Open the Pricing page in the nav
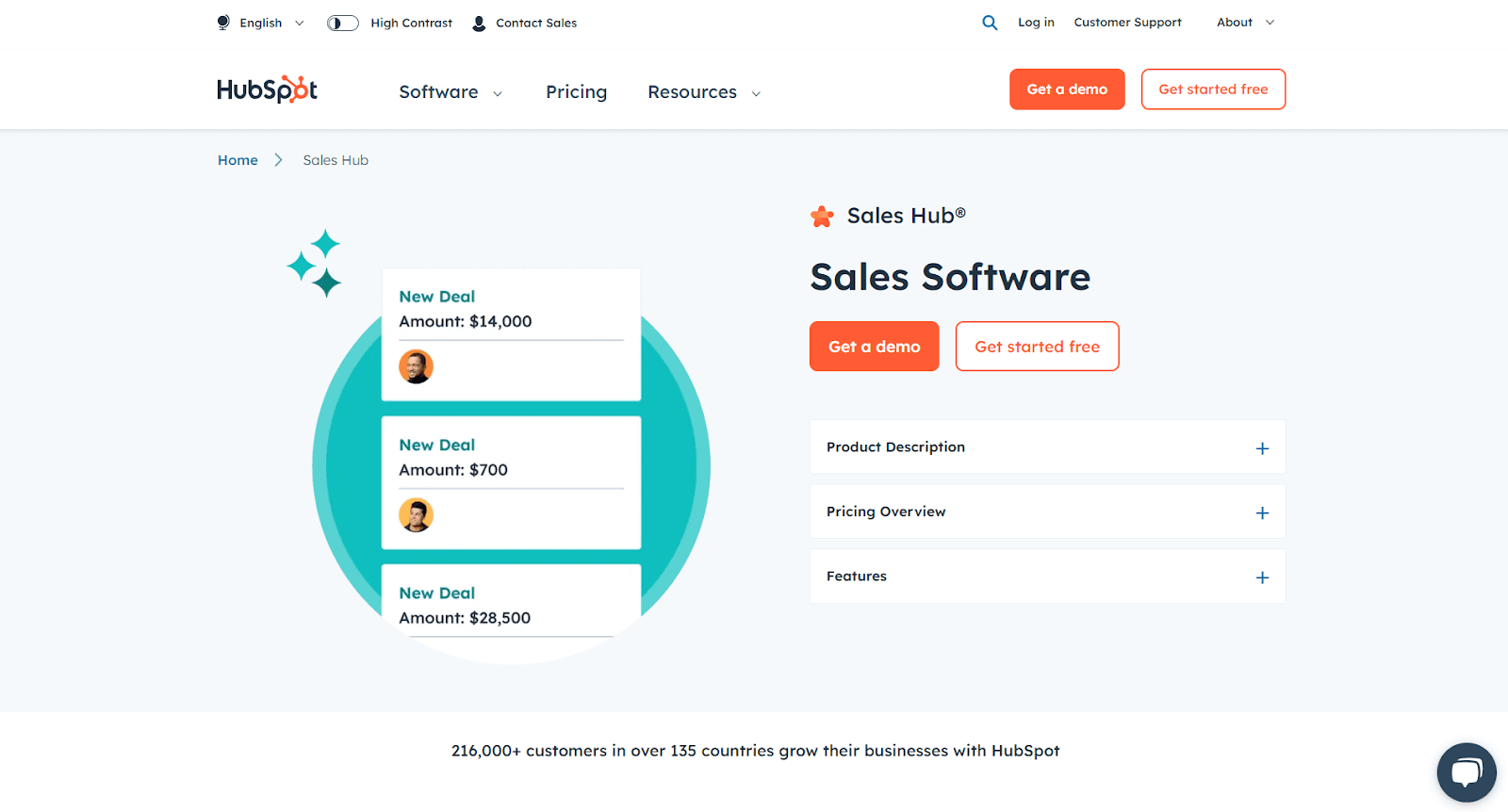 pos(576,92)
